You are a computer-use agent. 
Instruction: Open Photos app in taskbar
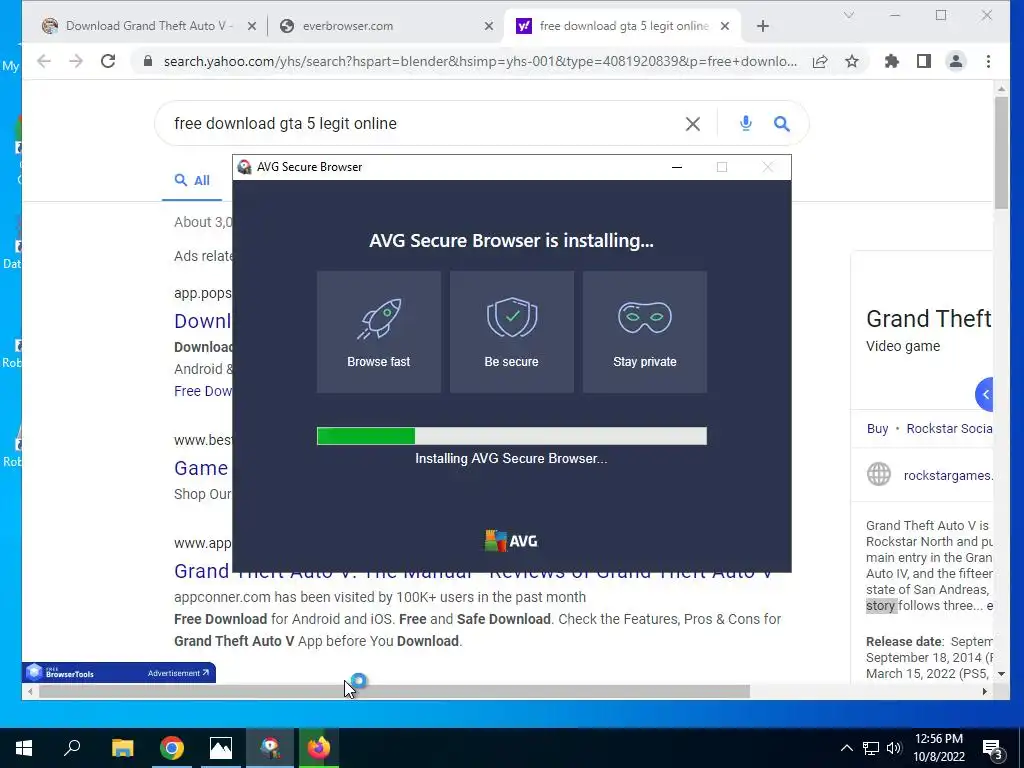(221, 748)
